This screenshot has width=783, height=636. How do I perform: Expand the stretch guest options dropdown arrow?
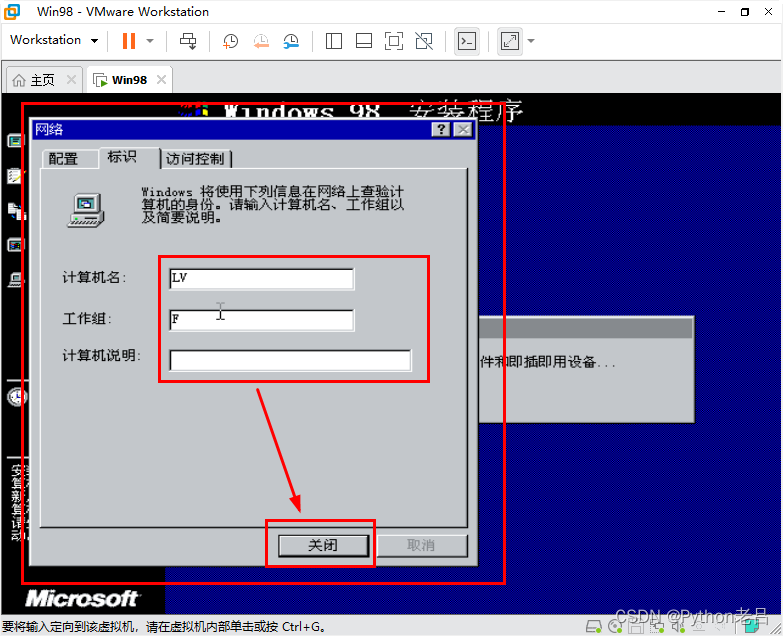(531, 41)
